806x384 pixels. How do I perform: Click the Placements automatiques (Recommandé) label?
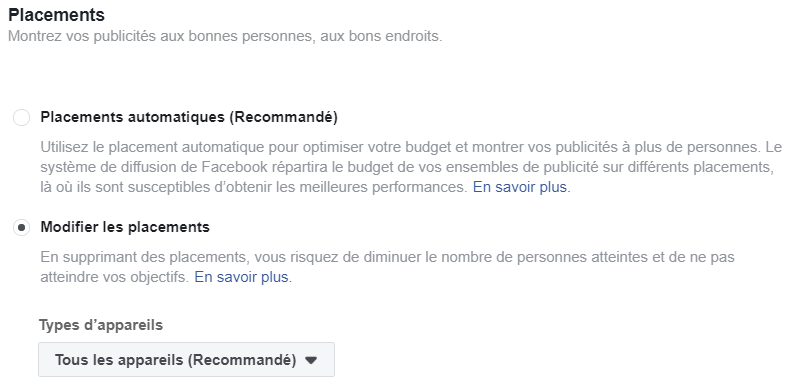189,118
